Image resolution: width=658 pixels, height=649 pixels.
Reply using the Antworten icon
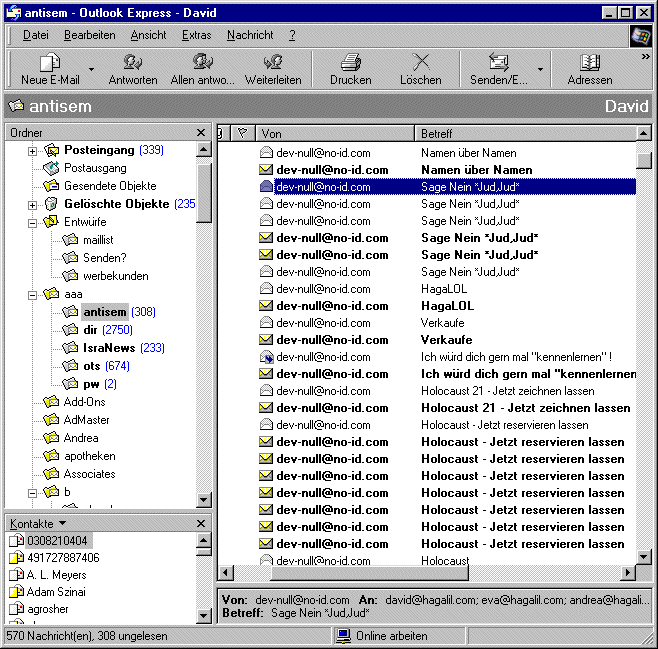132,63
